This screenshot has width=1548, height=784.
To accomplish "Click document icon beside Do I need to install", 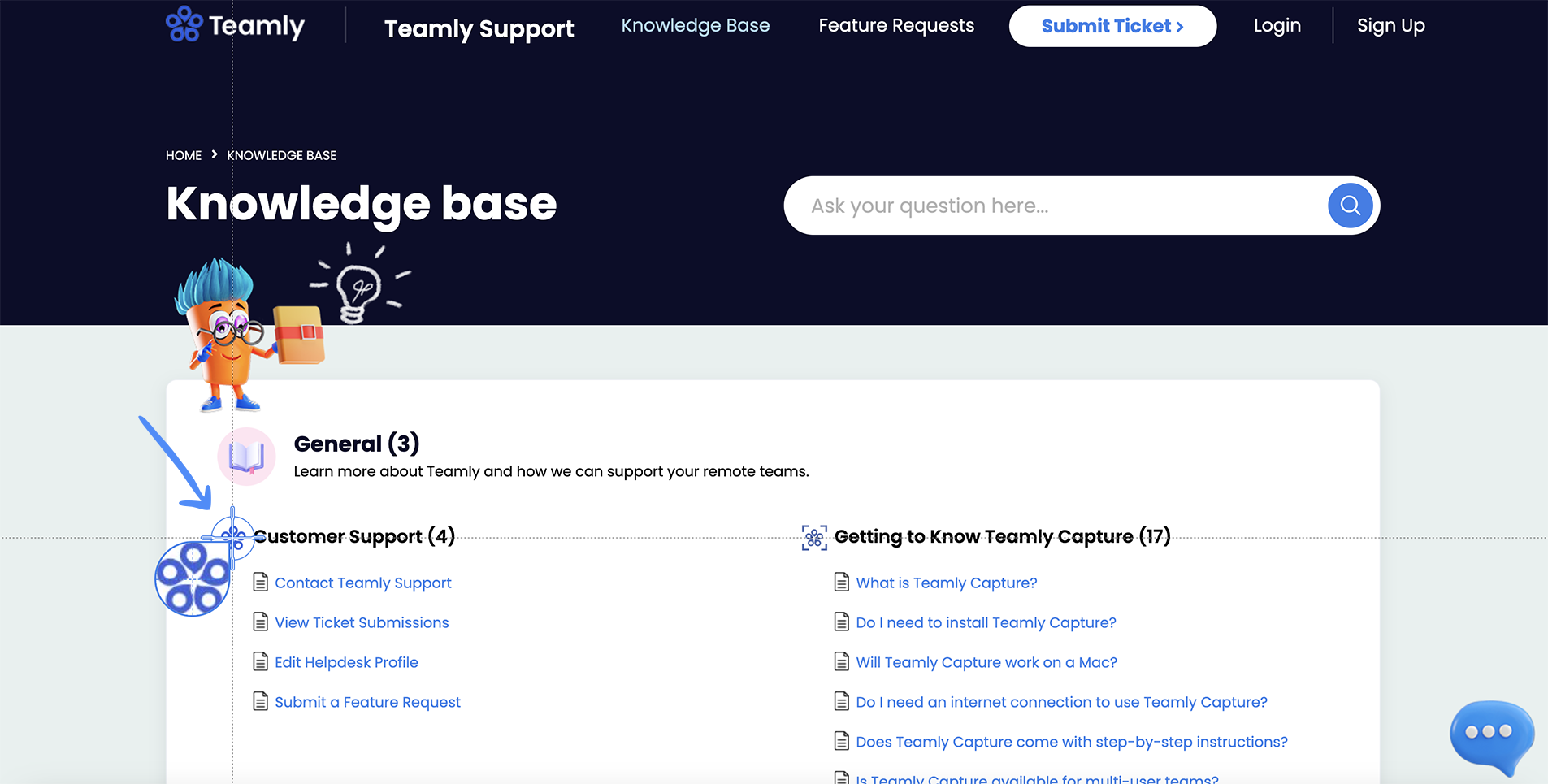I will tap(842, 622).
